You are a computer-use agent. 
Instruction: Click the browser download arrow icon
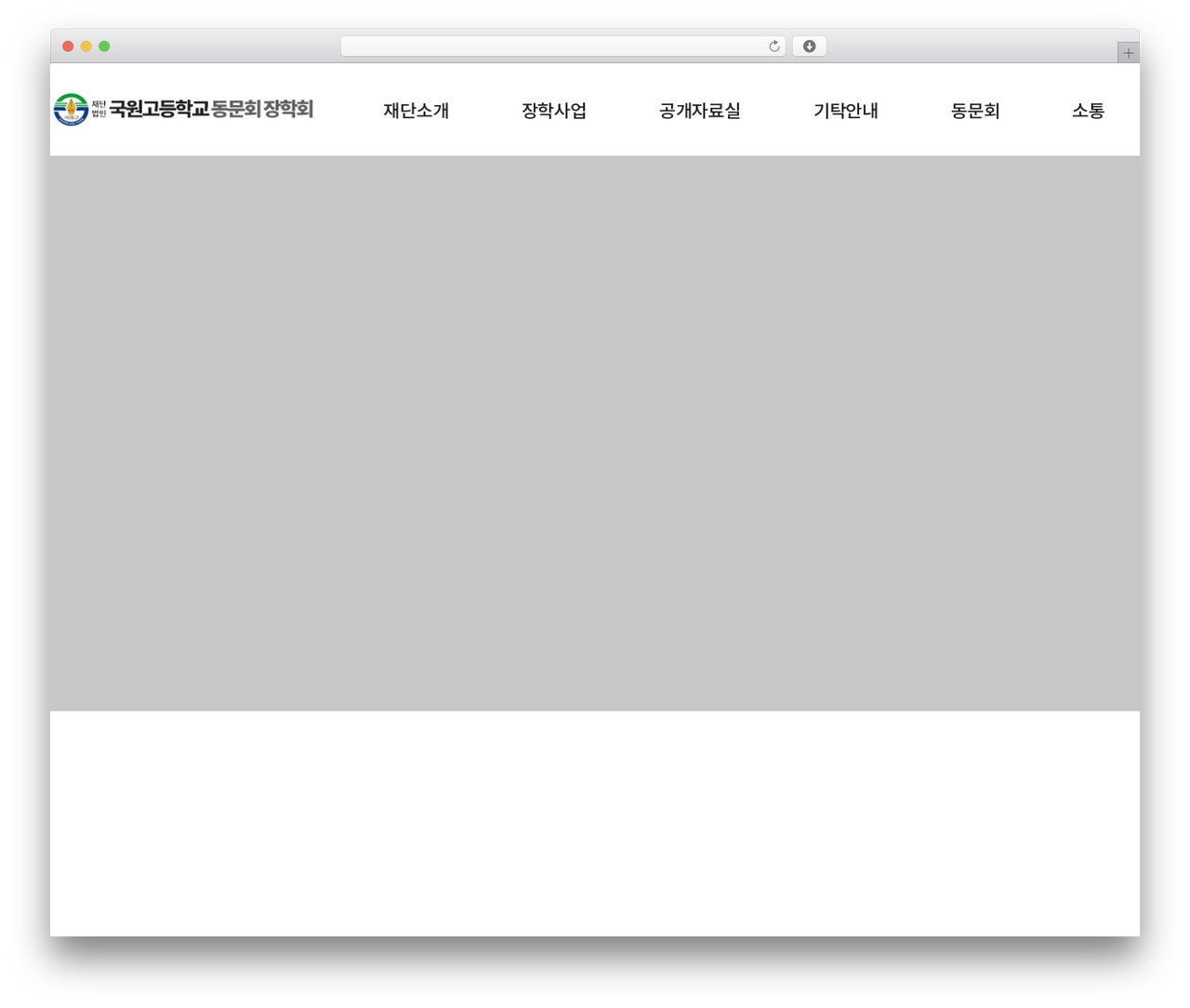pyautogui.click(x=809, y=46)
